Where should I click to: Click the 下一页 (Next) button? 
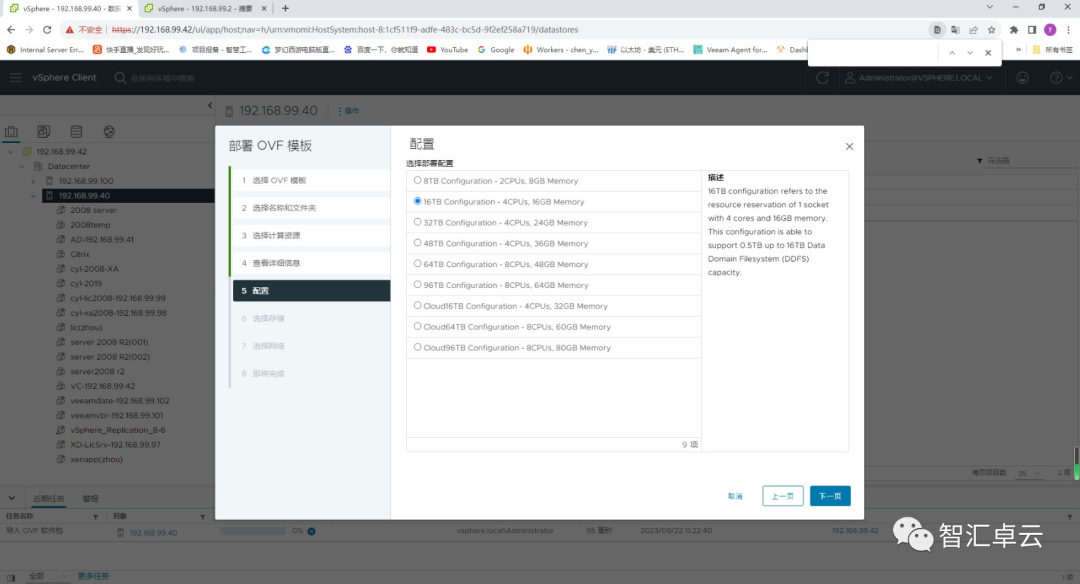[830, 496]
